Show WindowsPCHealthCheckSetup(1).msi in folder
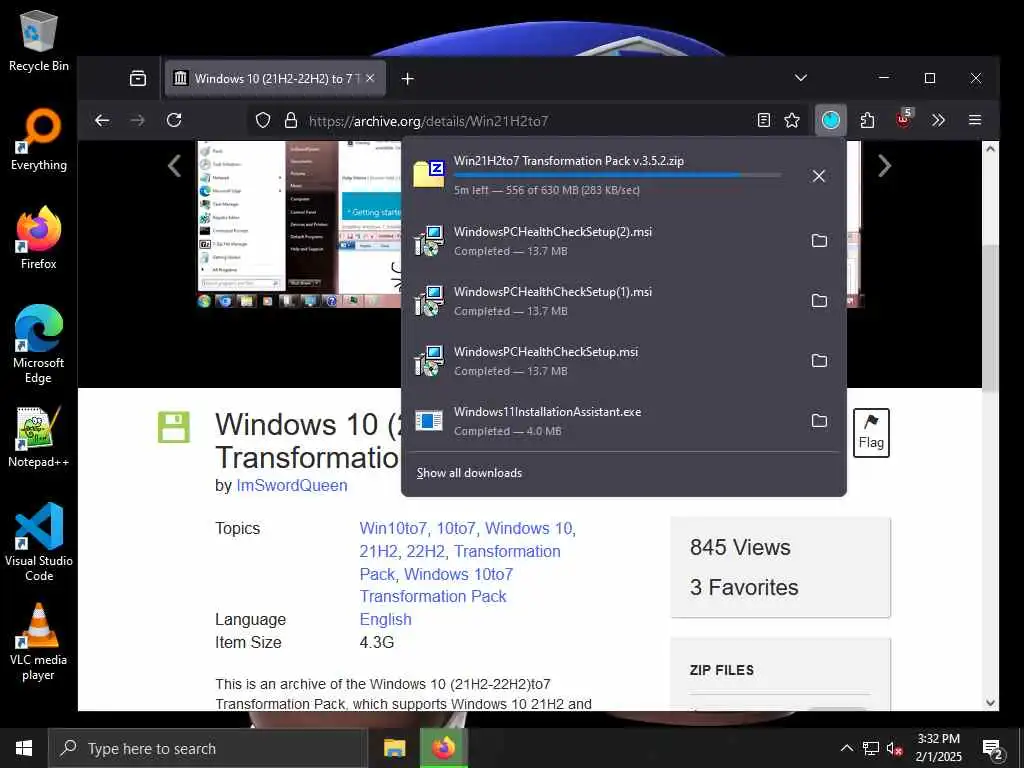1024x768 pixels. pos(819,301)
